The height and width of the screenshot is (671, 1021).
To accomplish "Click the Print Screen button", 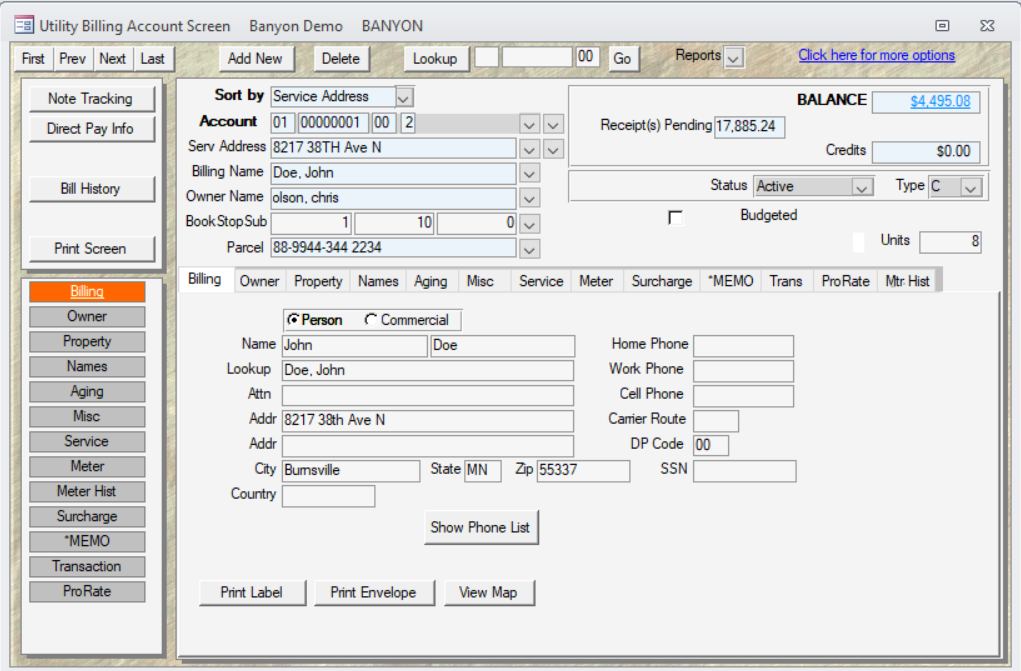I will coord(91,248).
